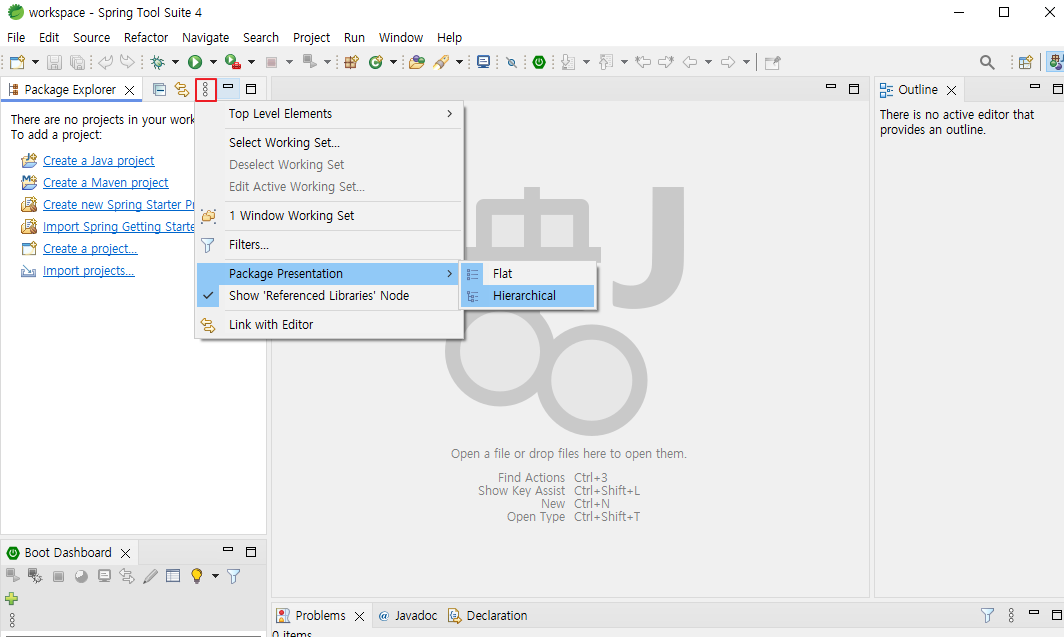This screenshot has height=637, width=1064.
Task: Open the lightbulb dropdown in Boot Dashboard
Action: click(x=215, y=576)
